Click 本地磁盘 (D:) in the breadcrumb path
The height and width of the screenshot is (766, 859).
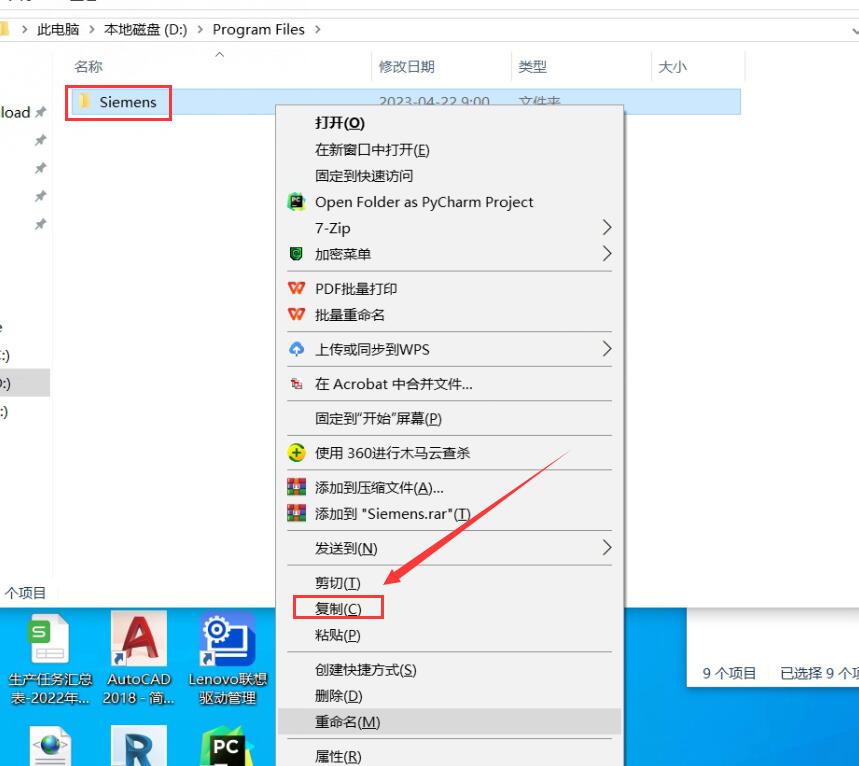click(148, 30)
